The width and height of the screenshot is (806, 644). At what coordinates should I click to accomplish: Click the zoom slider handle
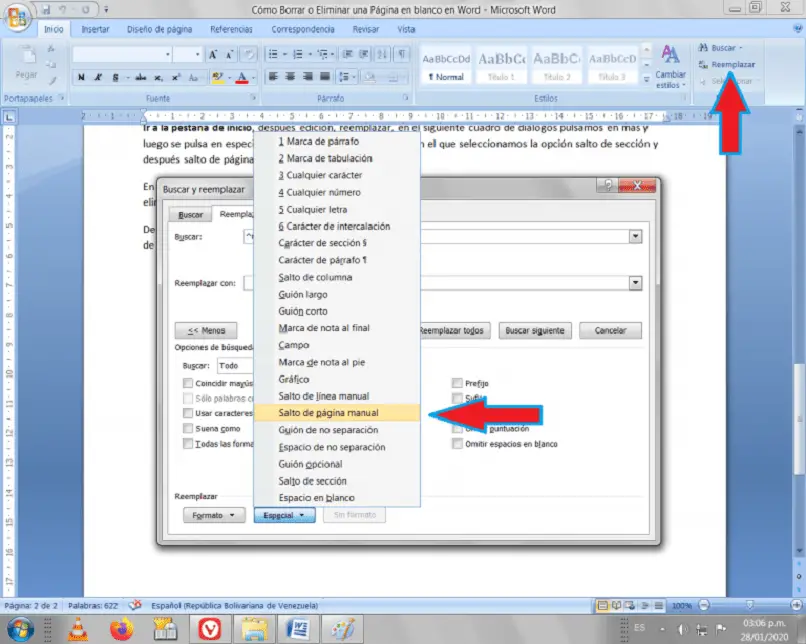(x=749, y=605)
